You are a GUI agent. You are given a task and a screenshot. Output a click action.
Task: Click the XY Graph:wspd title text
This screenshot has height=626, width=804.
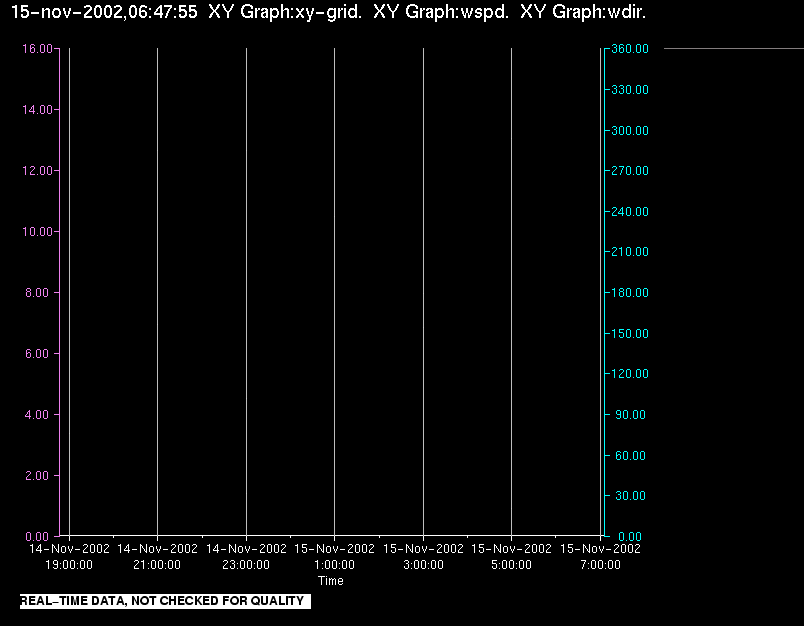(441, 12)
